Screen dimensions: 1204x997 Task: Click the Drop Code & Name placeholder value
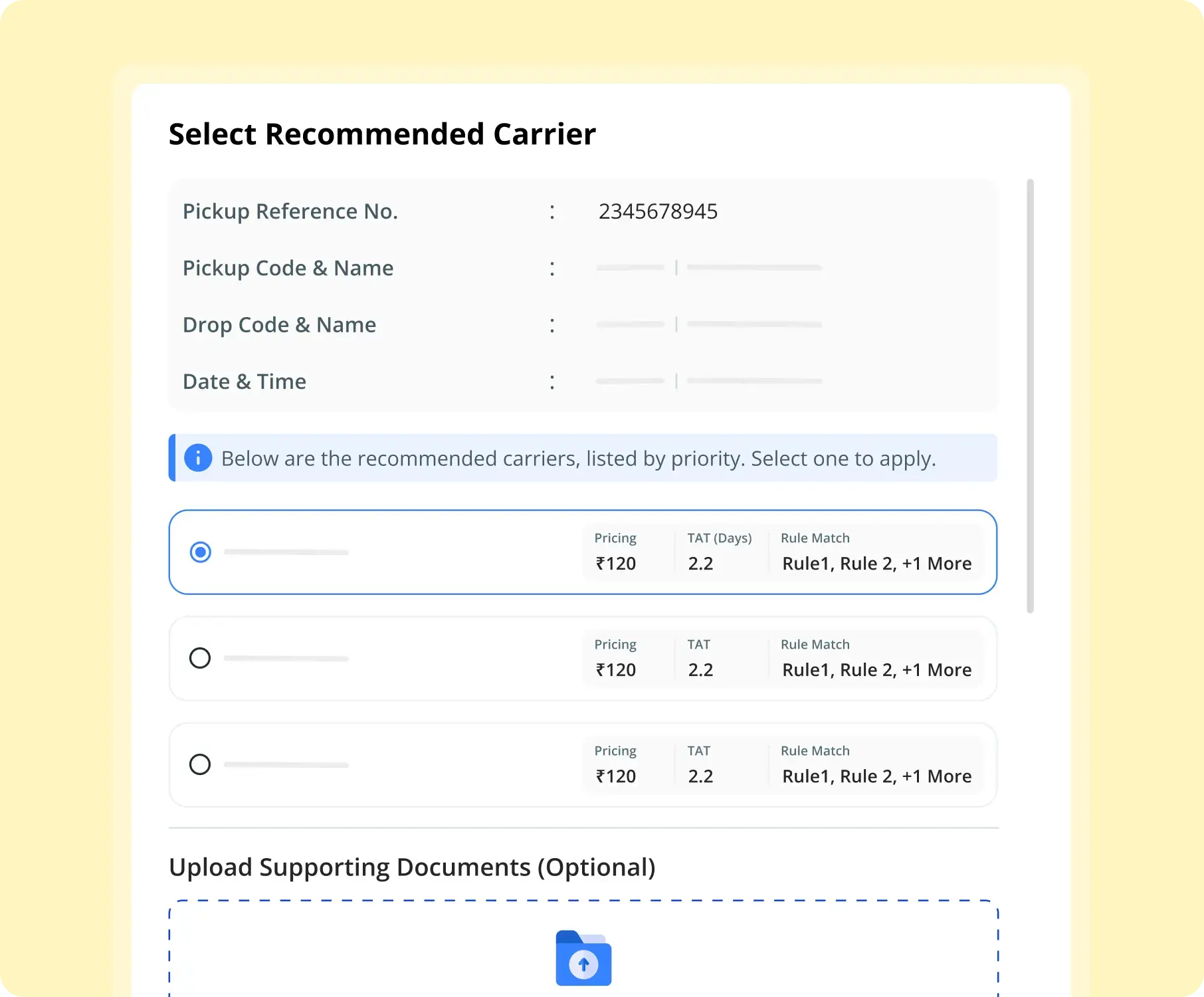pos(709,324)
